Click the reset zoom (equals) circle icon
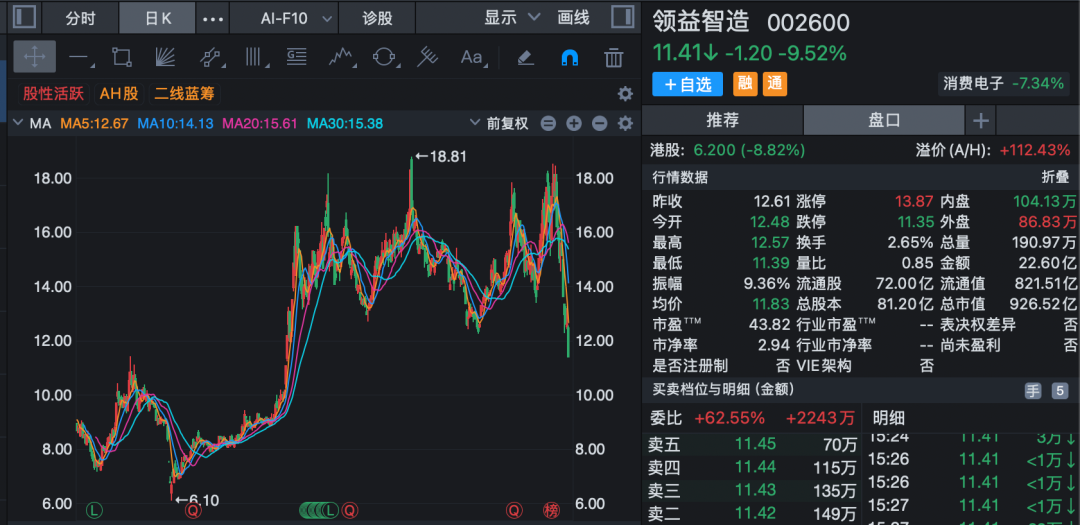Viewport: 1080px width, 525px height. coord(548,124)
